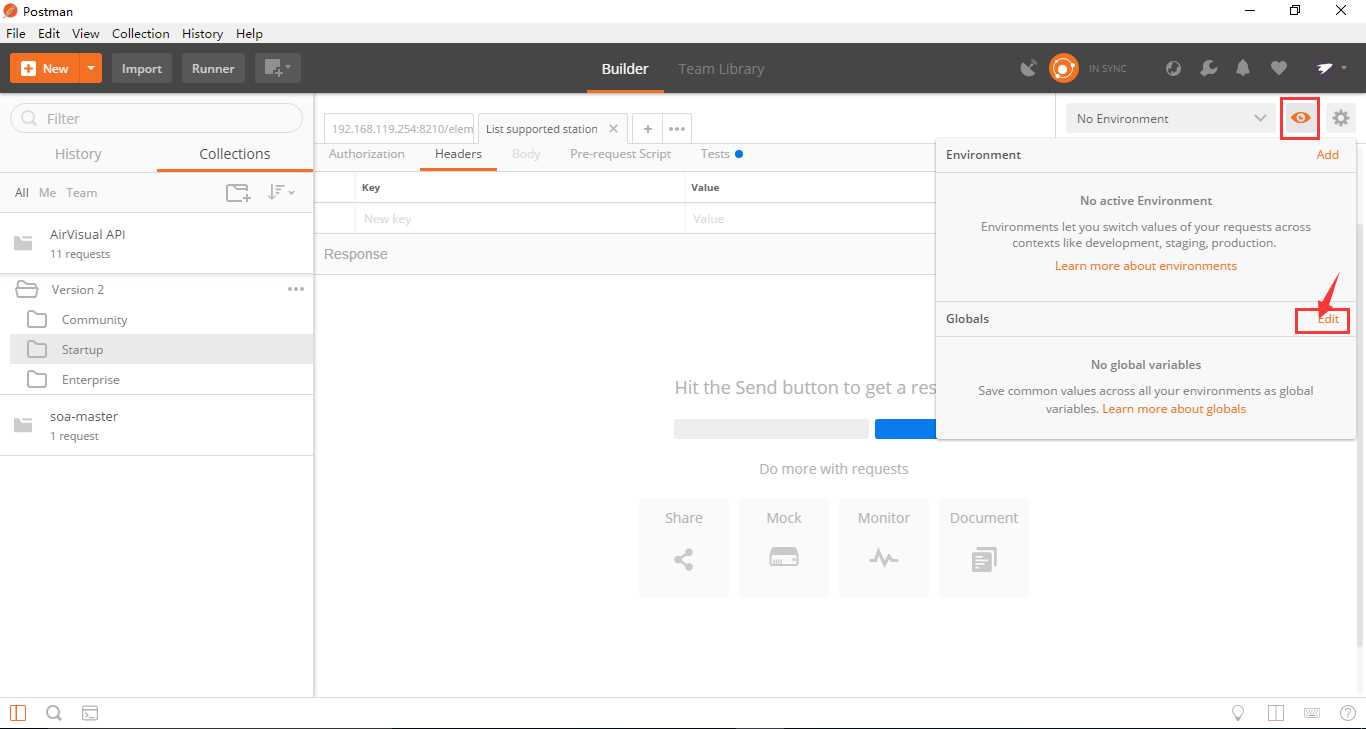Open the interceptor/proxy satellite icon

coord(1028,68)
